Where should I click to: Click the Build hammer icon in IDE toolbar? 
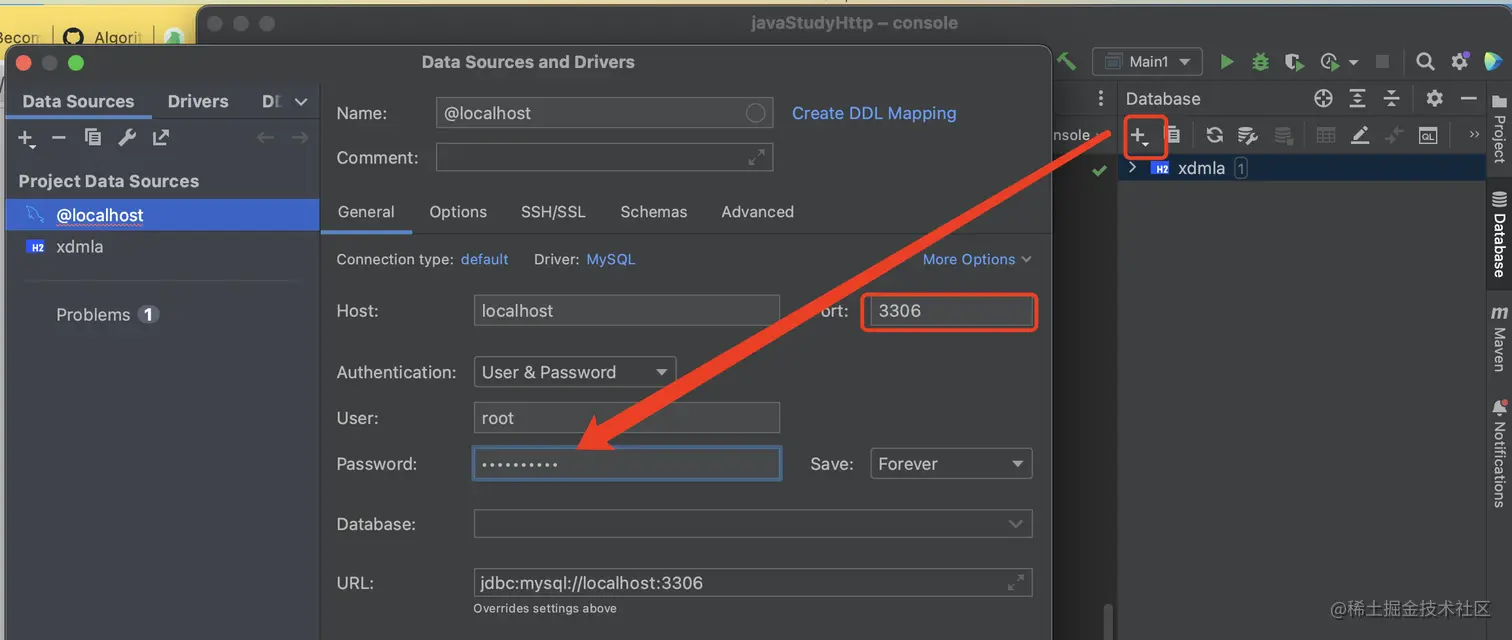pos(1066,62)
